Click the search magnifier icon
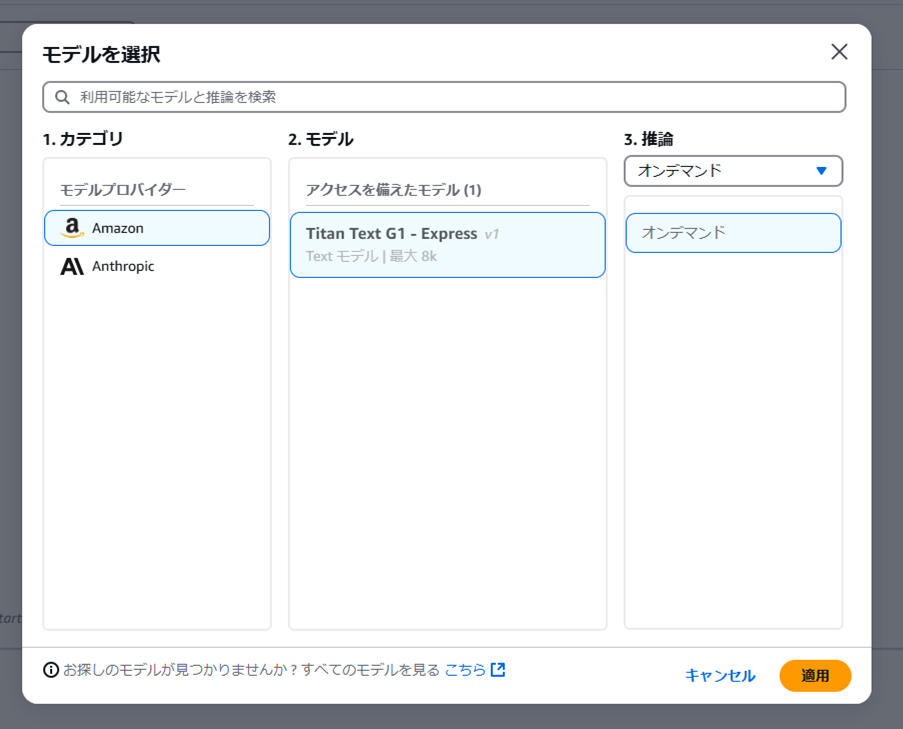Image resolution: width=903 pixels, height=729 pixels. (x=62, y=97)
